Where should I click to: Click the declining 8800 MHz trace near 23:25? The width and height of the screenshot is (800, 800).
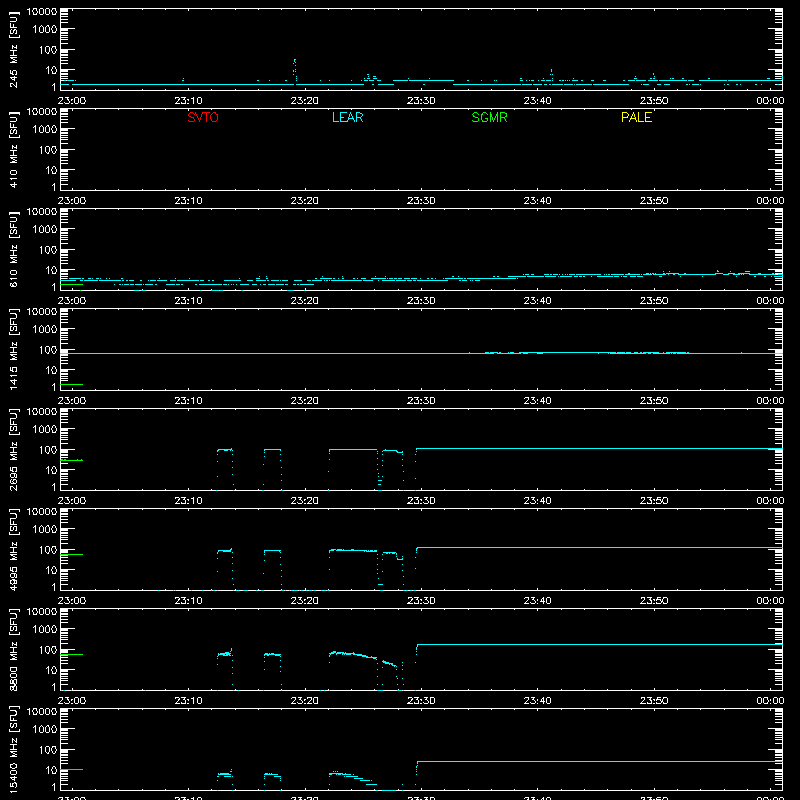[355, 654]
